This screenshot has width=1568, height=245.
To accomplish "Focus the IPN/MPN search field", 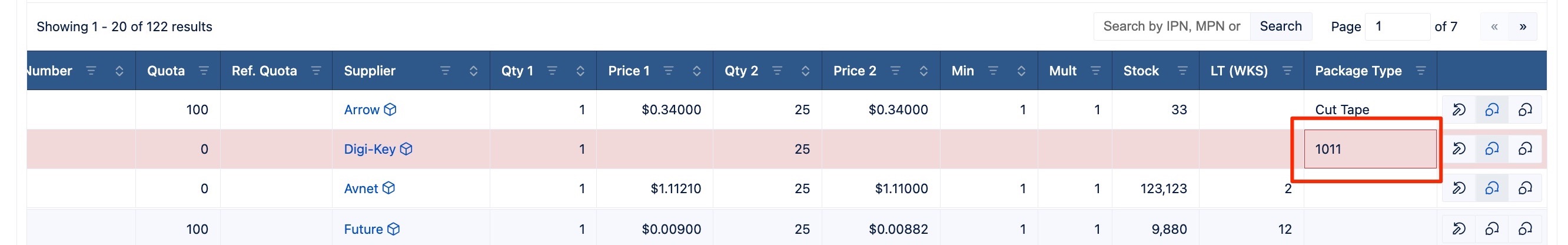I will tap(1171, 27).
